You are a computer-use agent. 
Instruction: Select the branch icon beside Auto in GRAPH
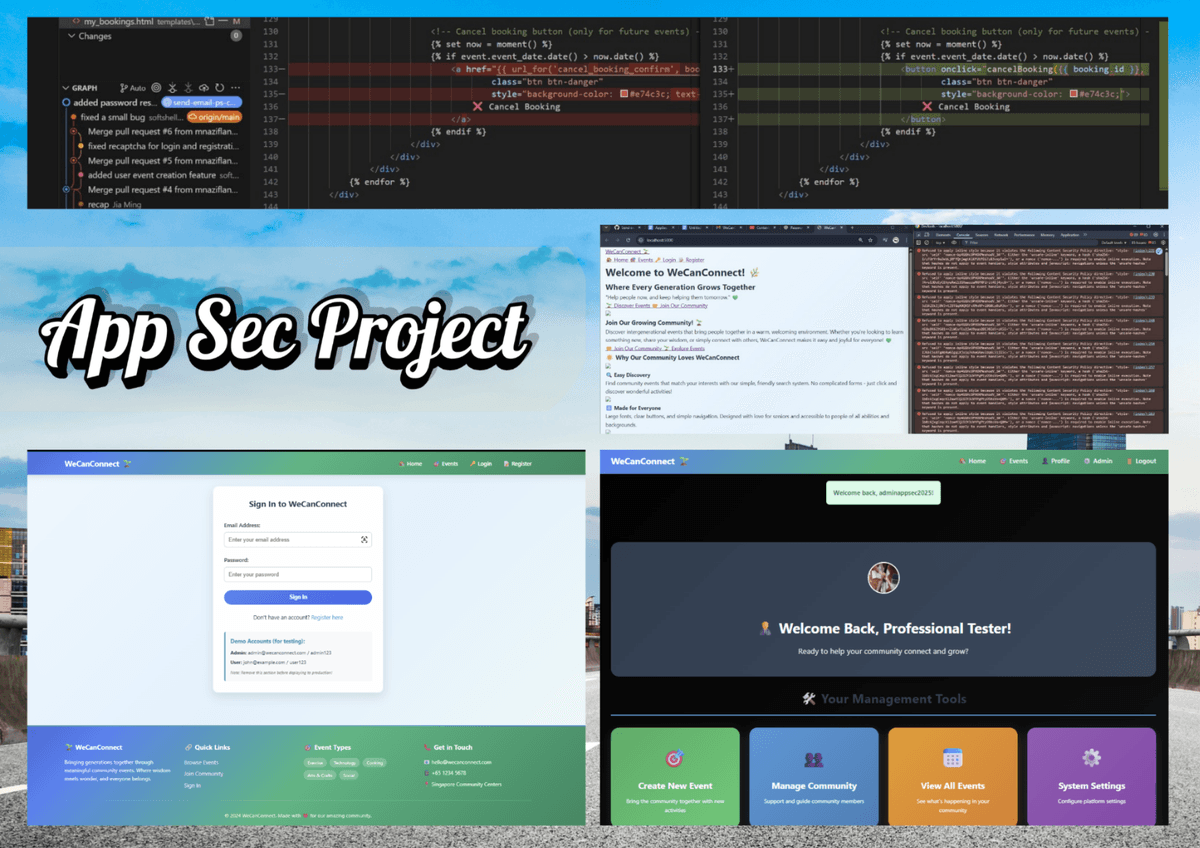pos(124,88)
